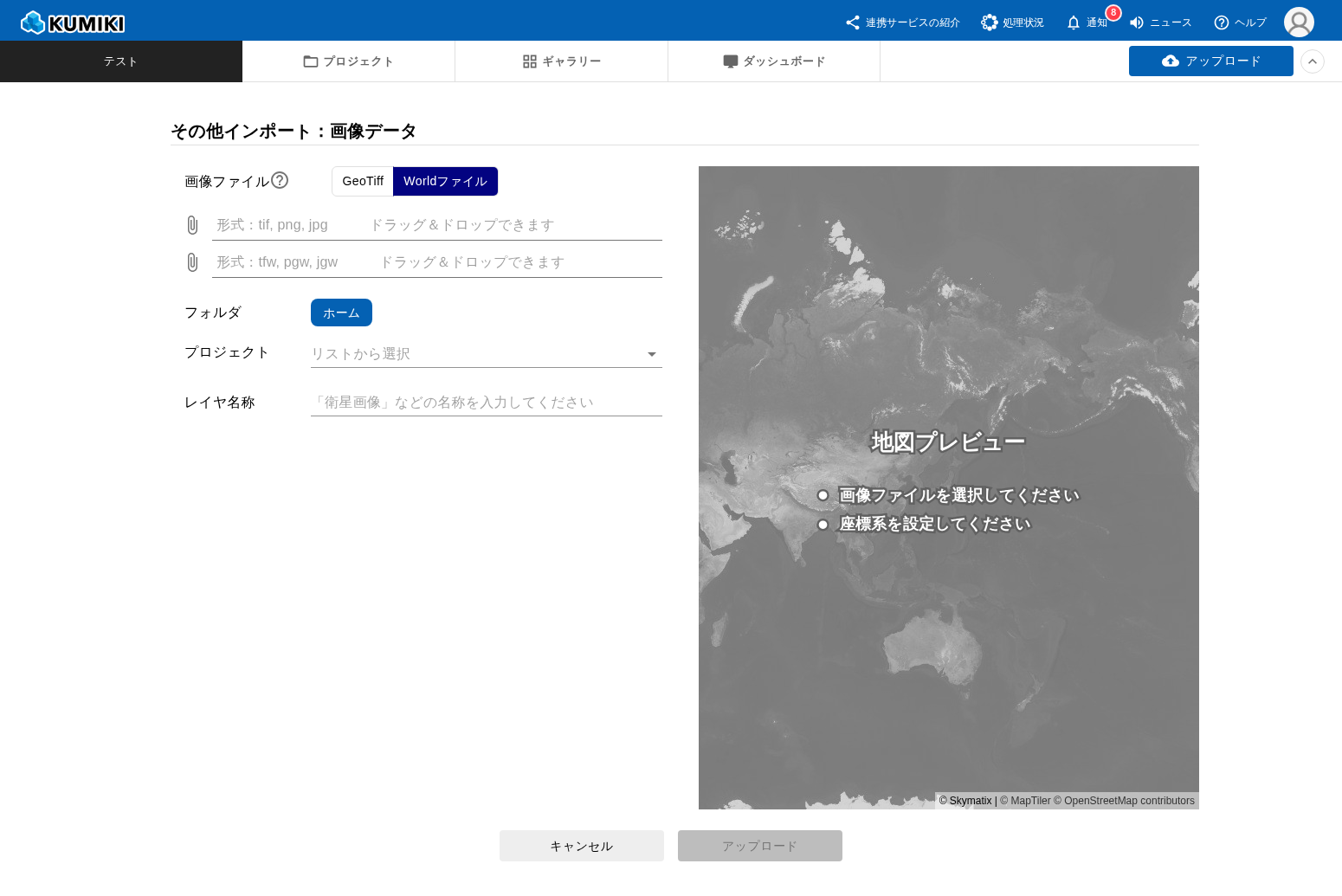Click the KUMIKI logo
Viewport: 1342px width, 896px height.
click(73, 23)
